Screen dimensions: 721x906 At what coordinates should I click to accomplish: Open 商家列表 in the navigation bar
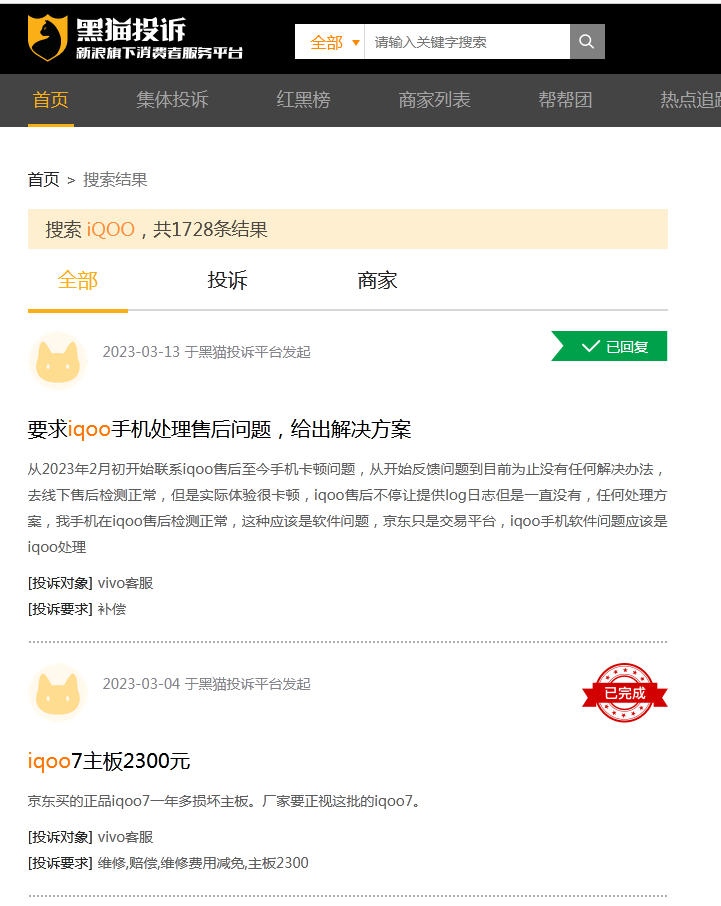click(x=434, y=100)
